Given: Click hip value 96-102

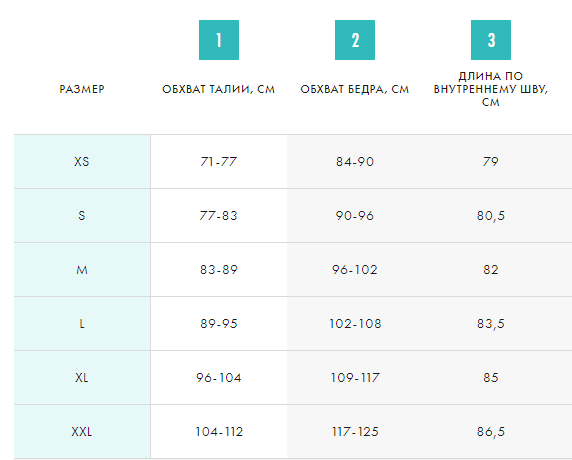Looking at the screenshot, I should tap(355, 270).
